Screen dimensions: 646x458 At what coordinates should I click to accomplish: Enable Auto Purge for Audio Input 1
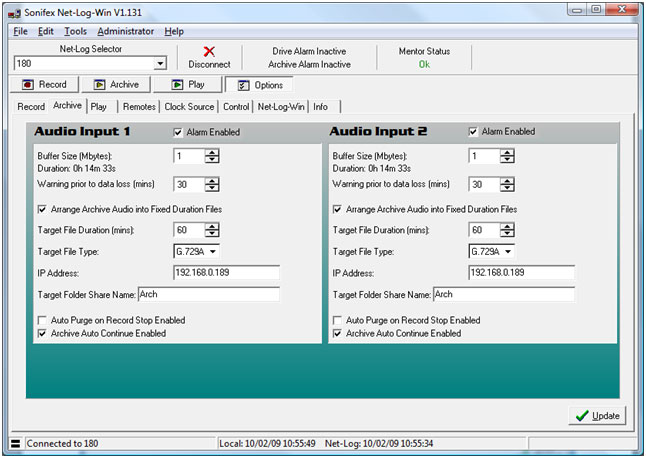tap(42, 320)
